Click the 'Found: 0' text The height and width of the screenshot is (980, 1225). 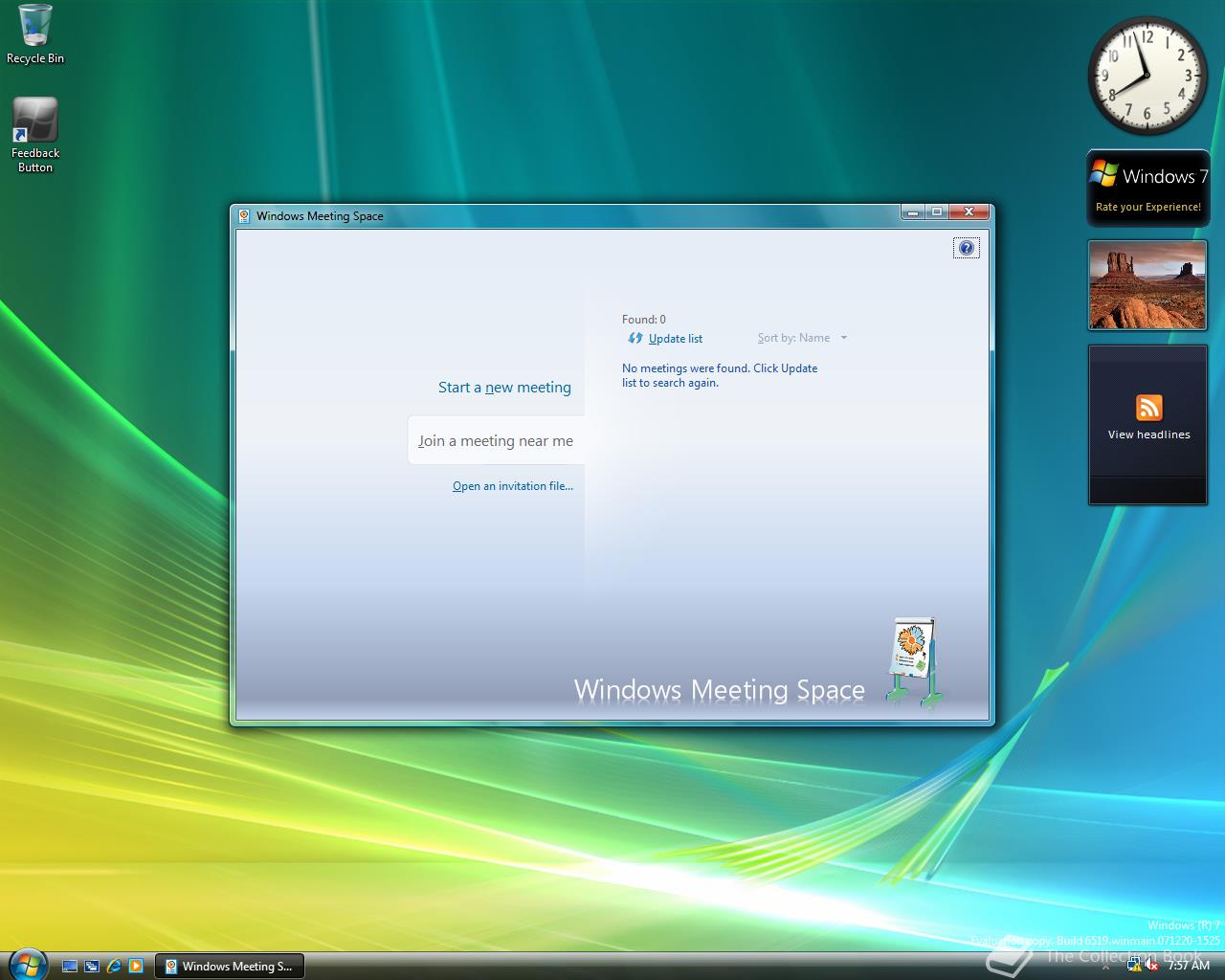[644, 320]
